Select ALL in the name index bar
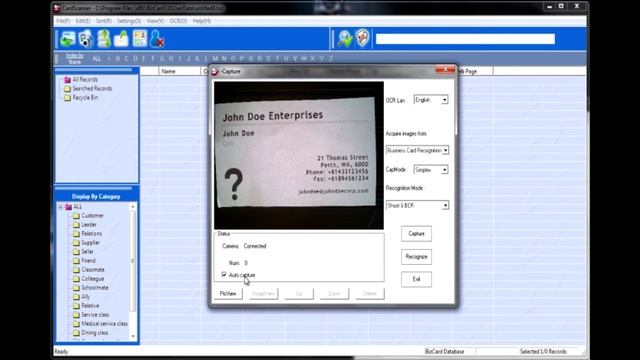This screenshot has height=360, width=640. (x=96, y=59)
